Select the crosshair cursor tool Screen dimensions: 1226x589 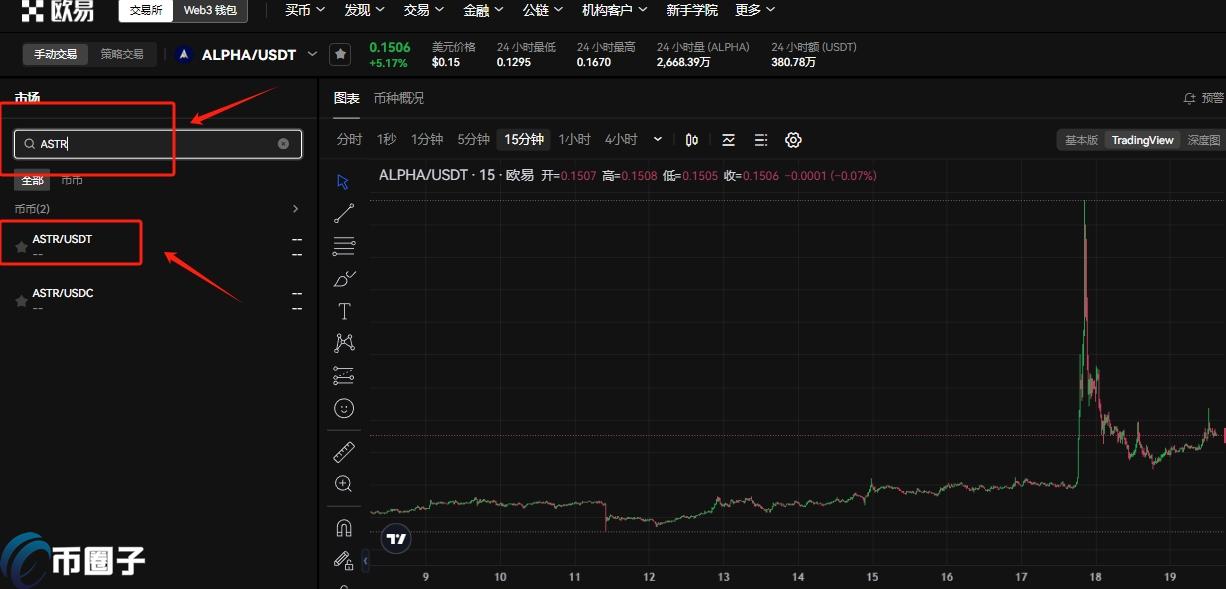tap(344, 181)
